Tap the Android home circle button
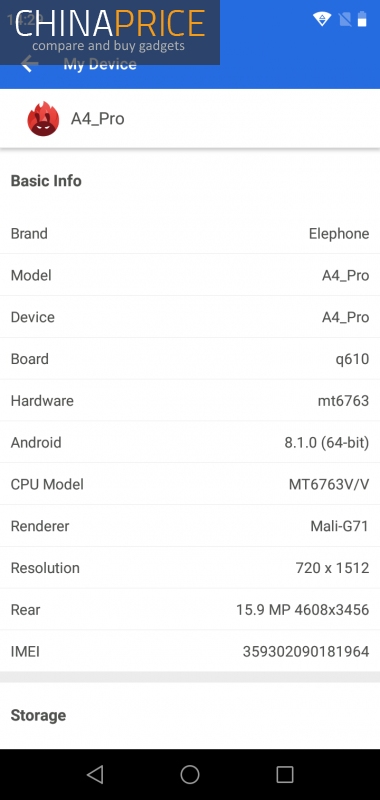Screen dimensions: 380x800 (x=190, y=774)
